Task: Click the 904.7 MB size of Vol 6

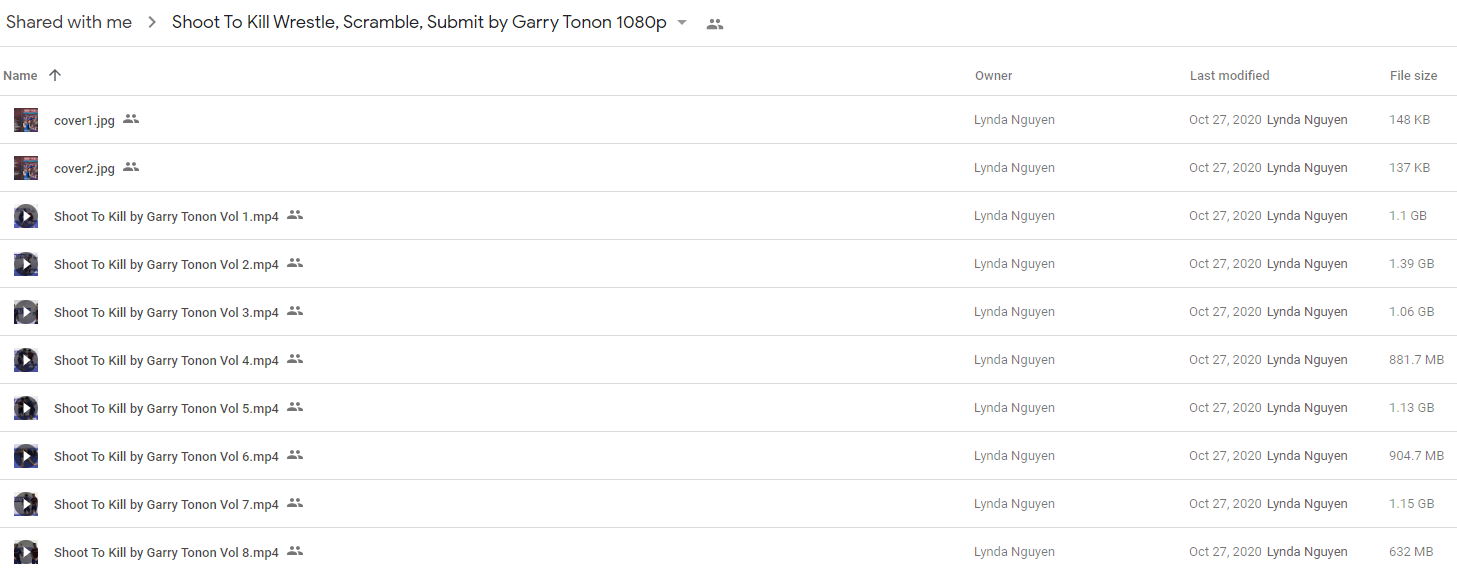Action: 1416,456
